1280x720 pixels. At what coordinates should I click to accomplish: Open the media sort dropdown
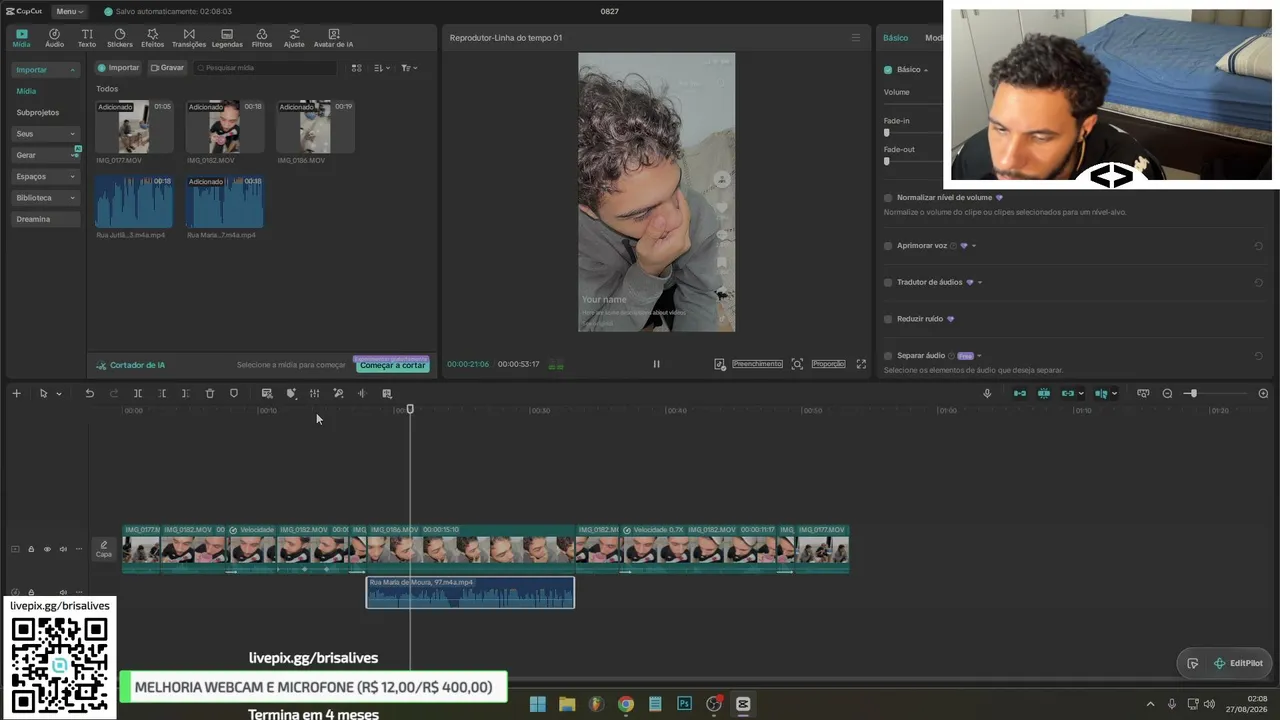[x=382, y=68]
